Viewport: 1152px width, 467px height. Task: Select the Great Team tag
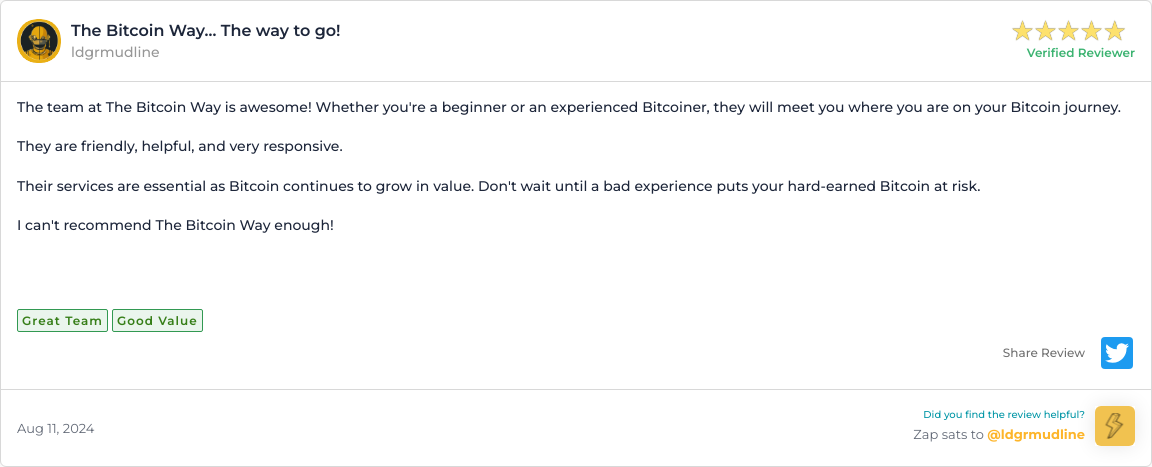[x=62, y=321]
